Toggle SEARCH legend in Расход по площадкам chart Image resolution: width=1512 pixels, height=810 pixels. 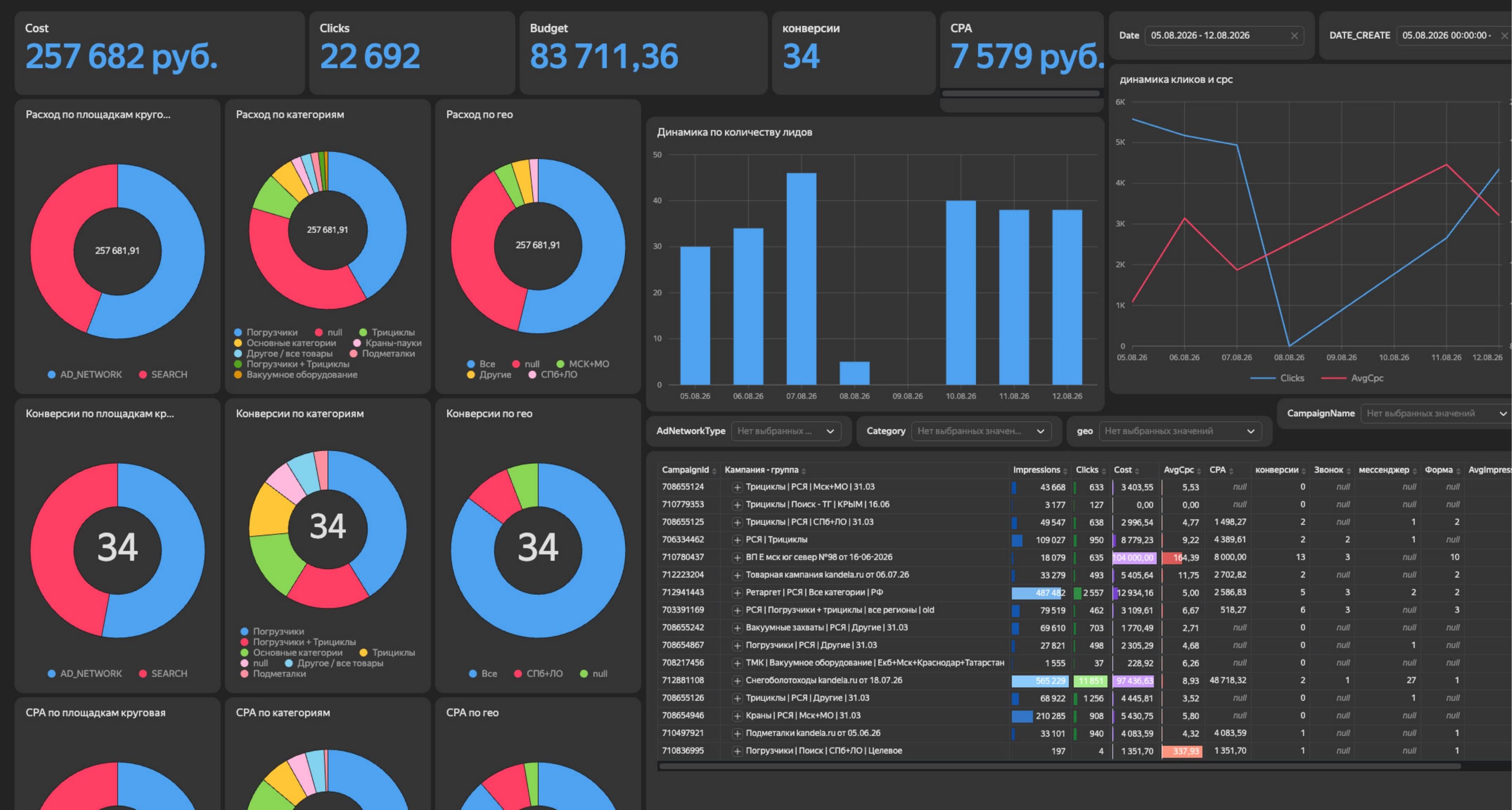click(x=163, y=375)
